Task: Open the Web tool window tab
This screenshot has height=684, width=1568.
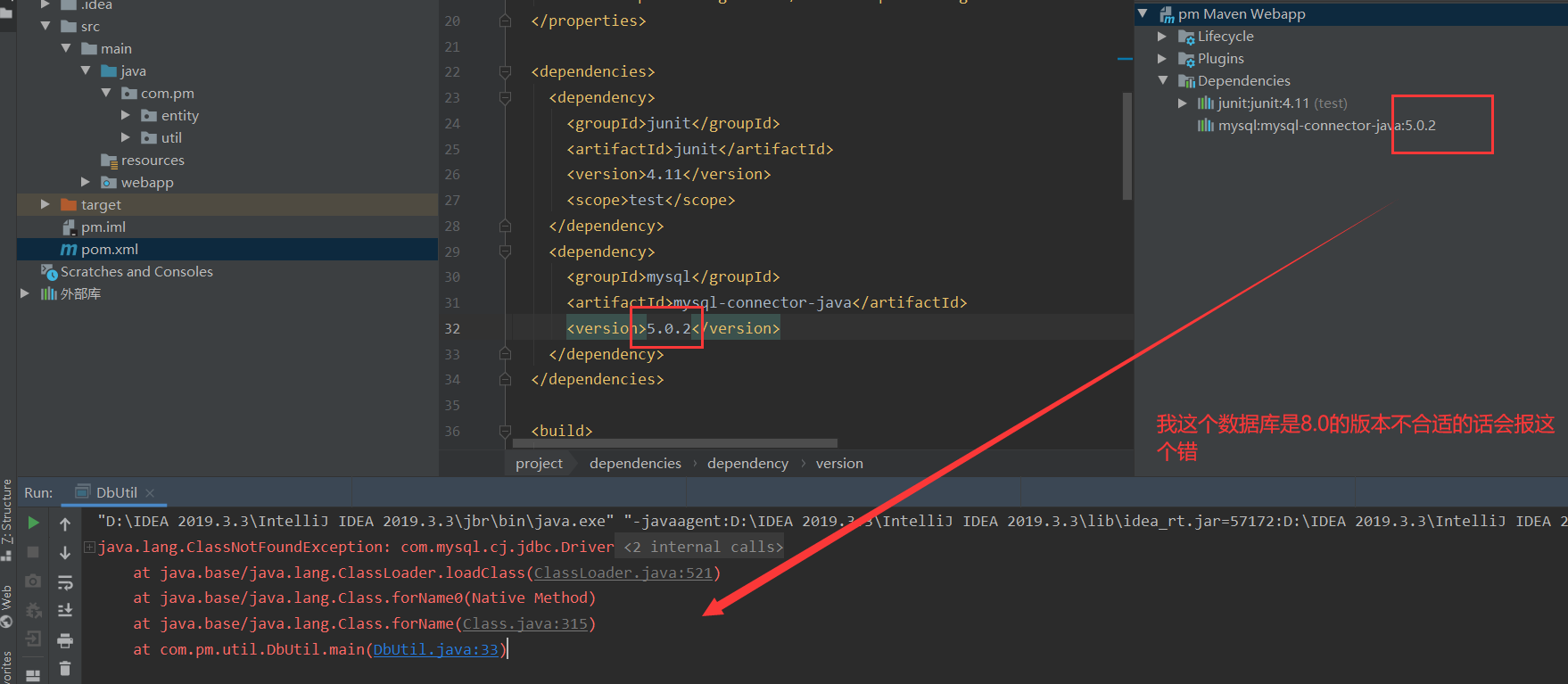Action: (x=7, y=597)
